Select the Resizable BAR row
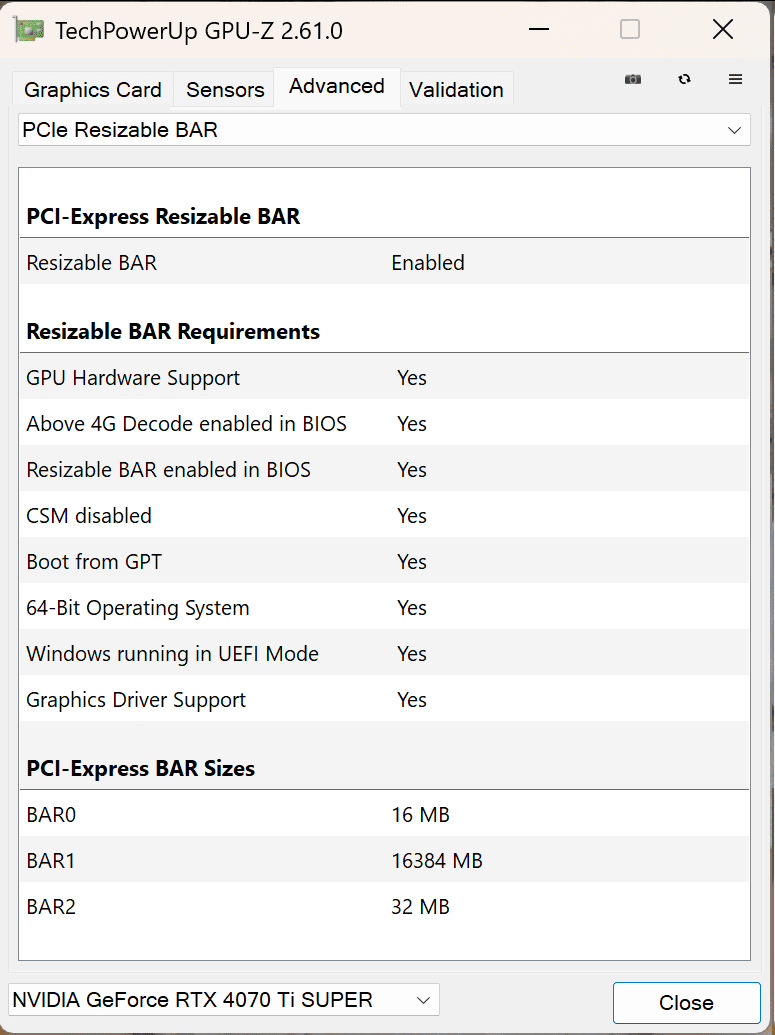 (x=384, y=262)
